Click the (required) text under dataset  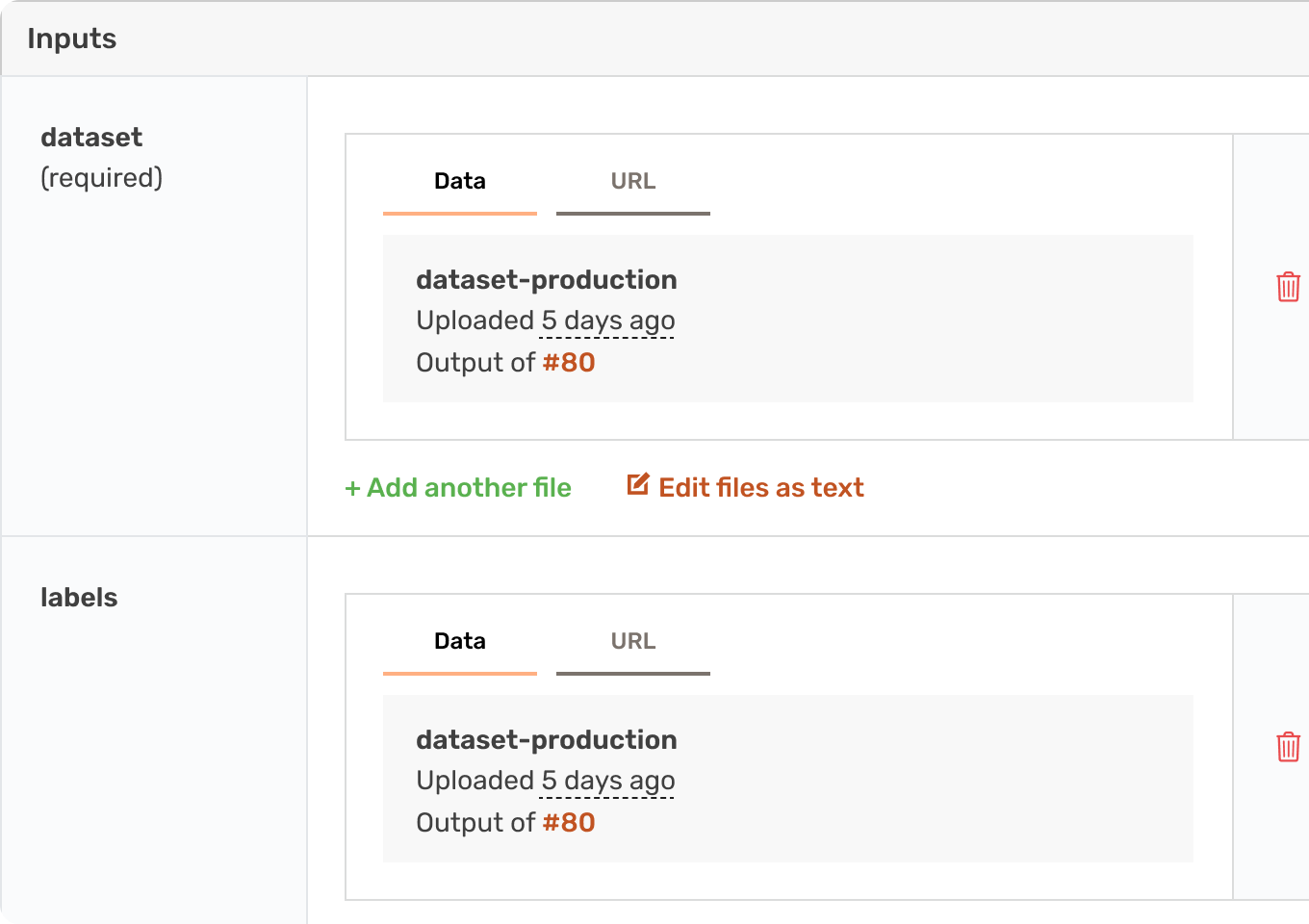(x=101, y=178)
